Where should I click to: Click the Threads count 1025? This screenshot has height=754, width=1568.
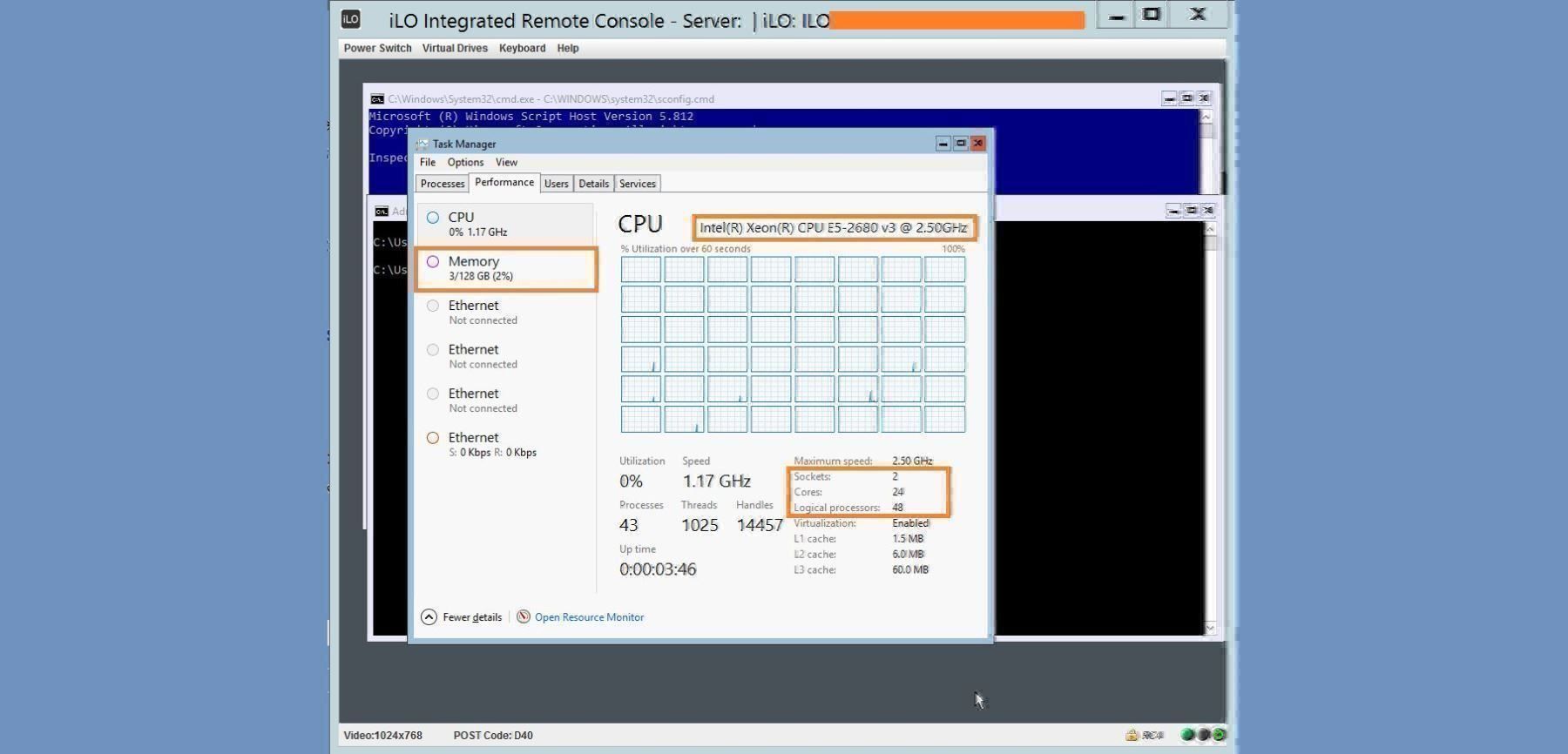(700, 526)
